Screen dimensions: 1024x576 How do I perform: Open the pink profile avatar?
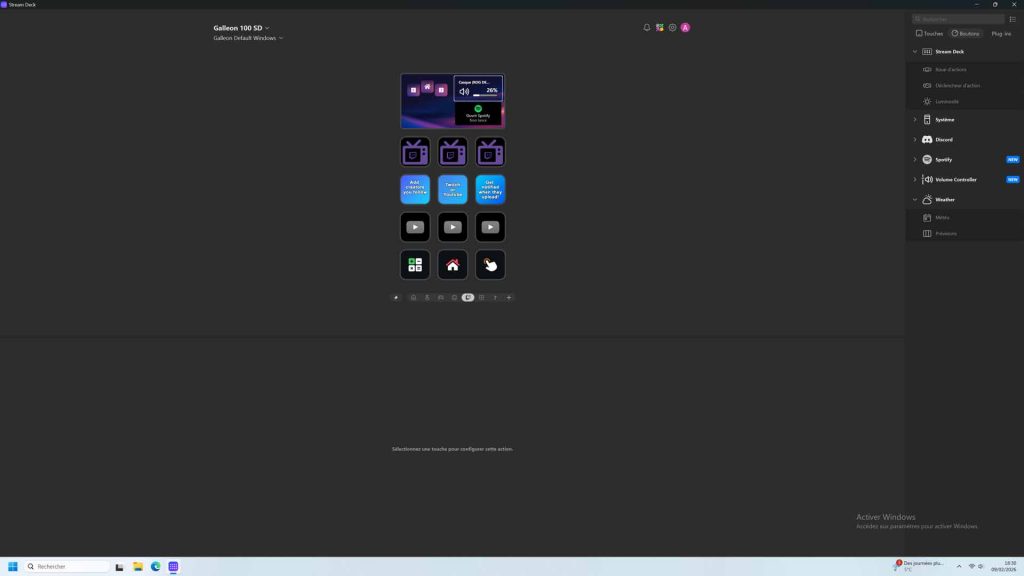(x=685, y=27)
